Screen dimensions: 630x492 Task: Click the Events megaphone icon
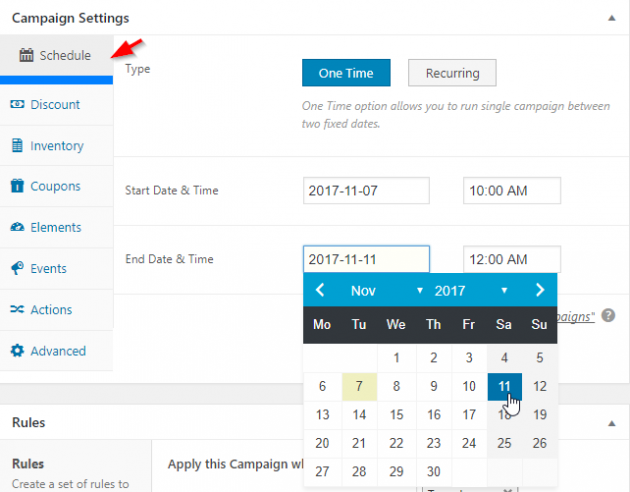click(17, 268)
